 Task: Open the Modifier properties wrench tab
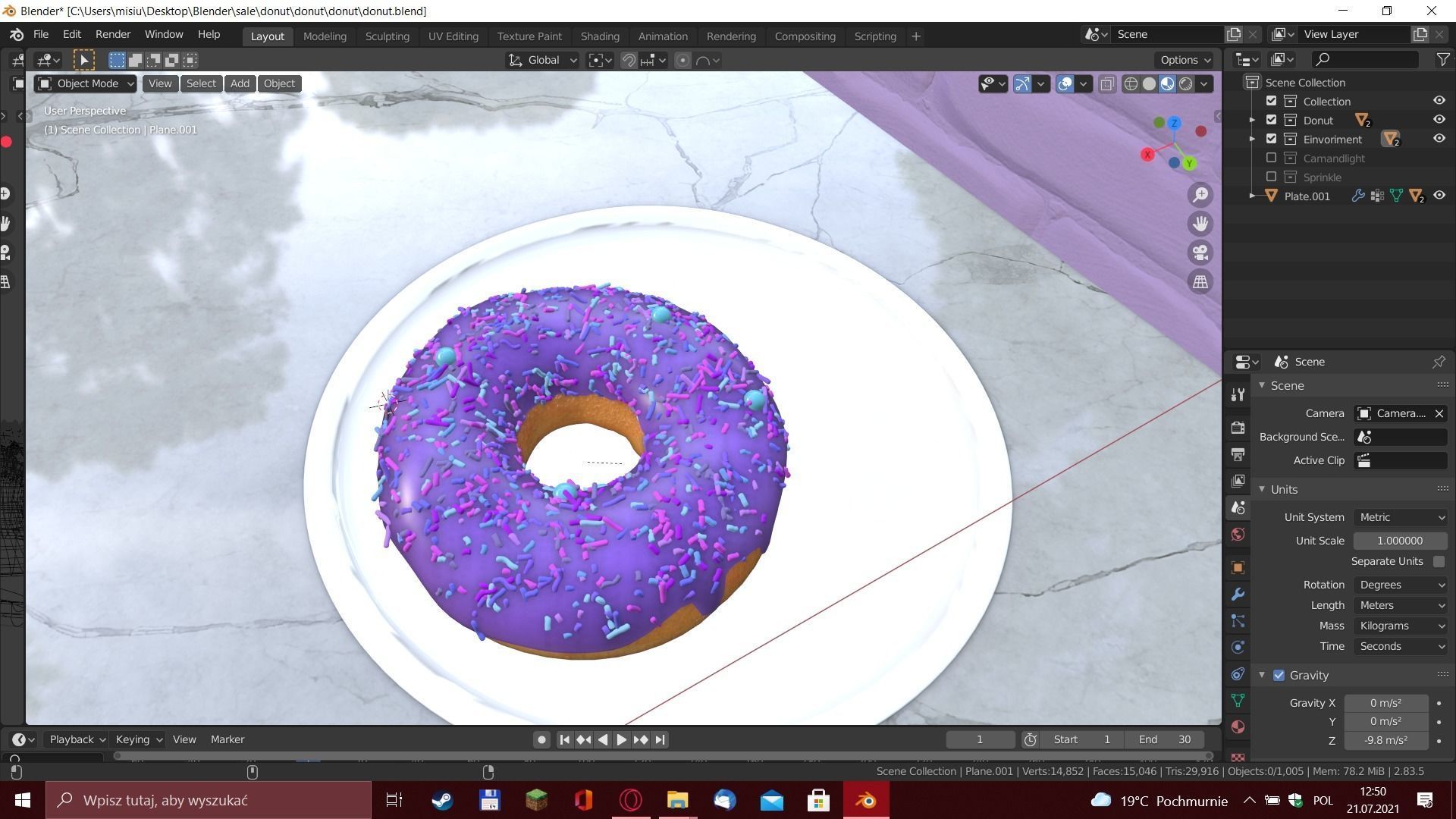(x=1238, y=595)
